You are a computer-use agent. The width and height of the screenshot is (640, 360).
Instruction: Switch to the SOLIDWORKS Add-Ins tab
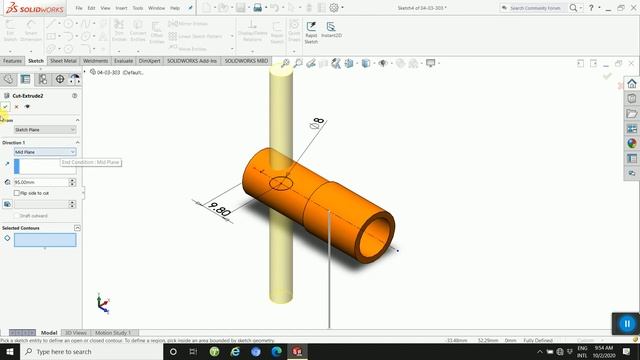192,61
